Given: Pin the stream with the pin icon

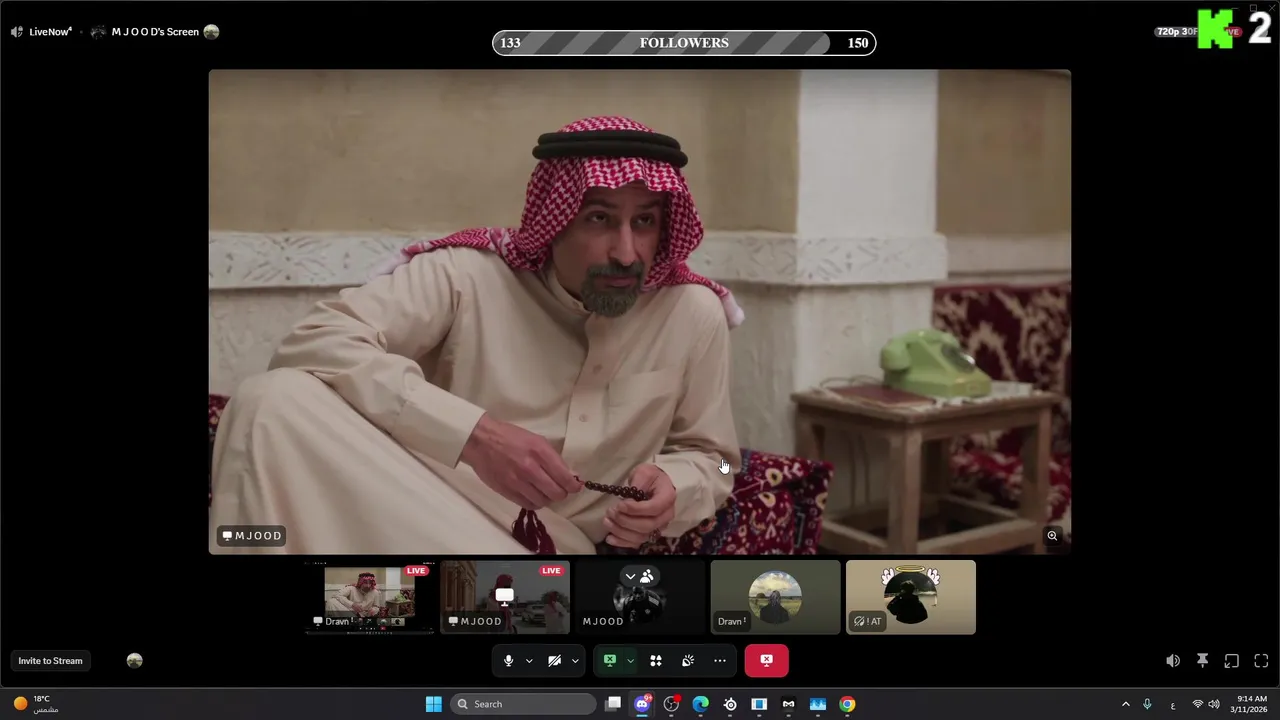Looking at the screenshot, I should tap(1203, 661).
